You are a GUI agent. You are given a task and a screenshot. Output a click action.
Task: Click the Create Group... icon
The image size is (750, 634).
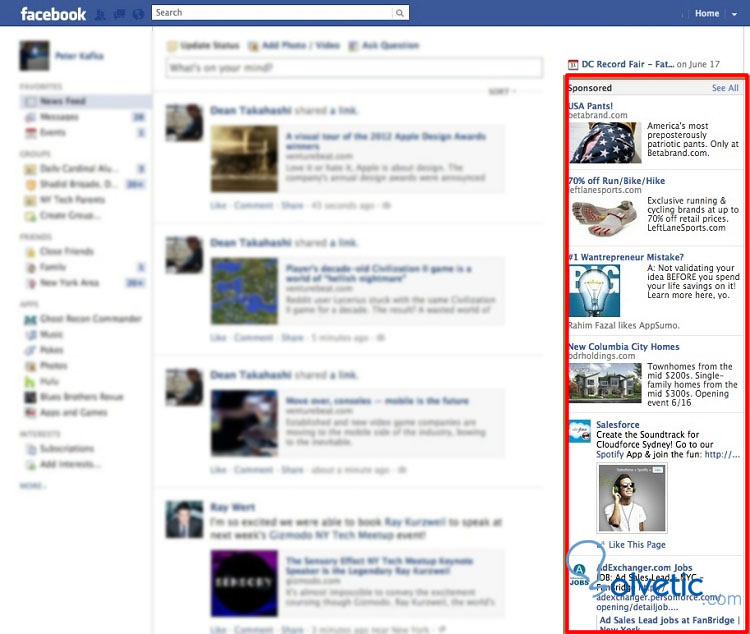[x=30, y=216]
